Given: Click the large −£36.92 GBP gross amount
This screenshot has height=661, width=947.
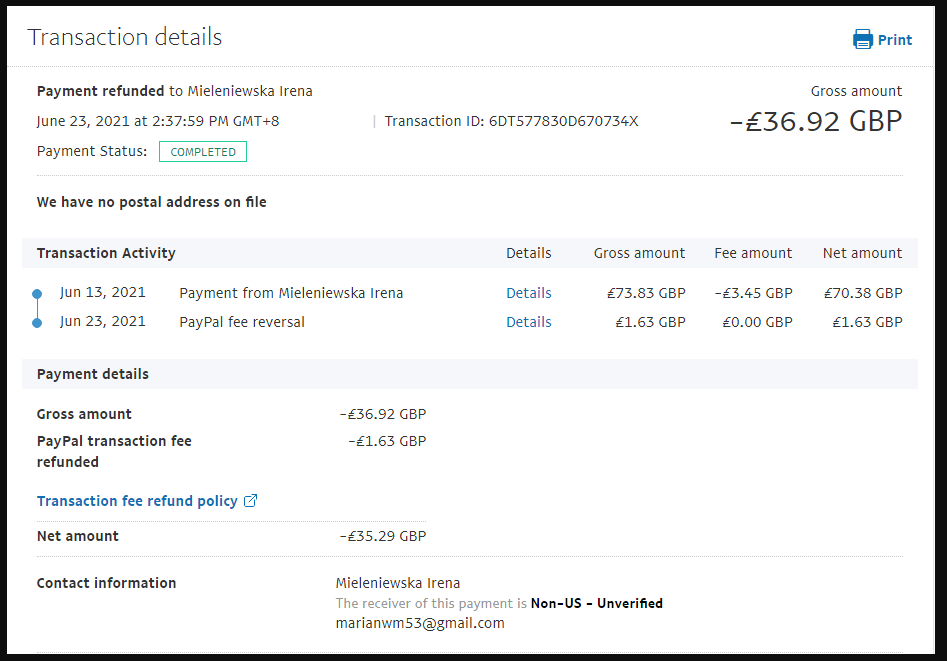Looking at the screenshot, I should point(815,121).
